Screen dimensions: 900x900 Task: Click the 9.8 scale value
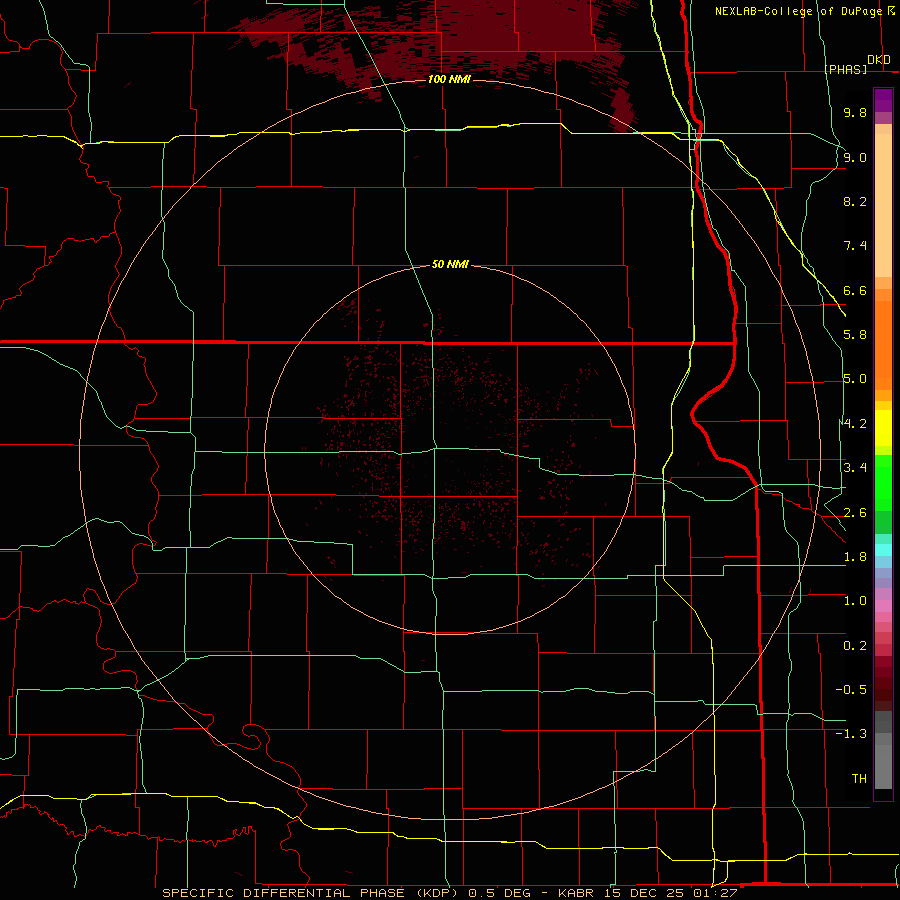pyautogui.click(x=855, y=112)
